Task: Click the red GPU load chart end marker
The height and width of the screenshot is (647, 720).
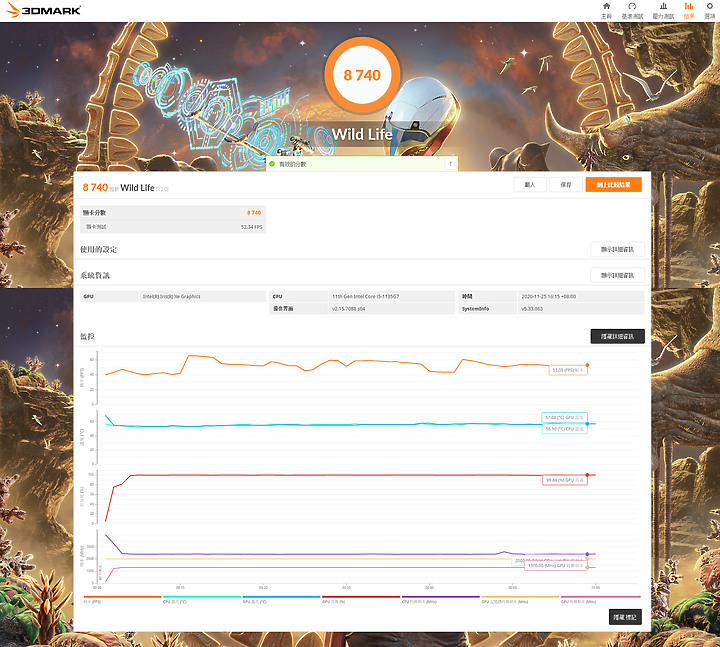Action: point(587,475)
